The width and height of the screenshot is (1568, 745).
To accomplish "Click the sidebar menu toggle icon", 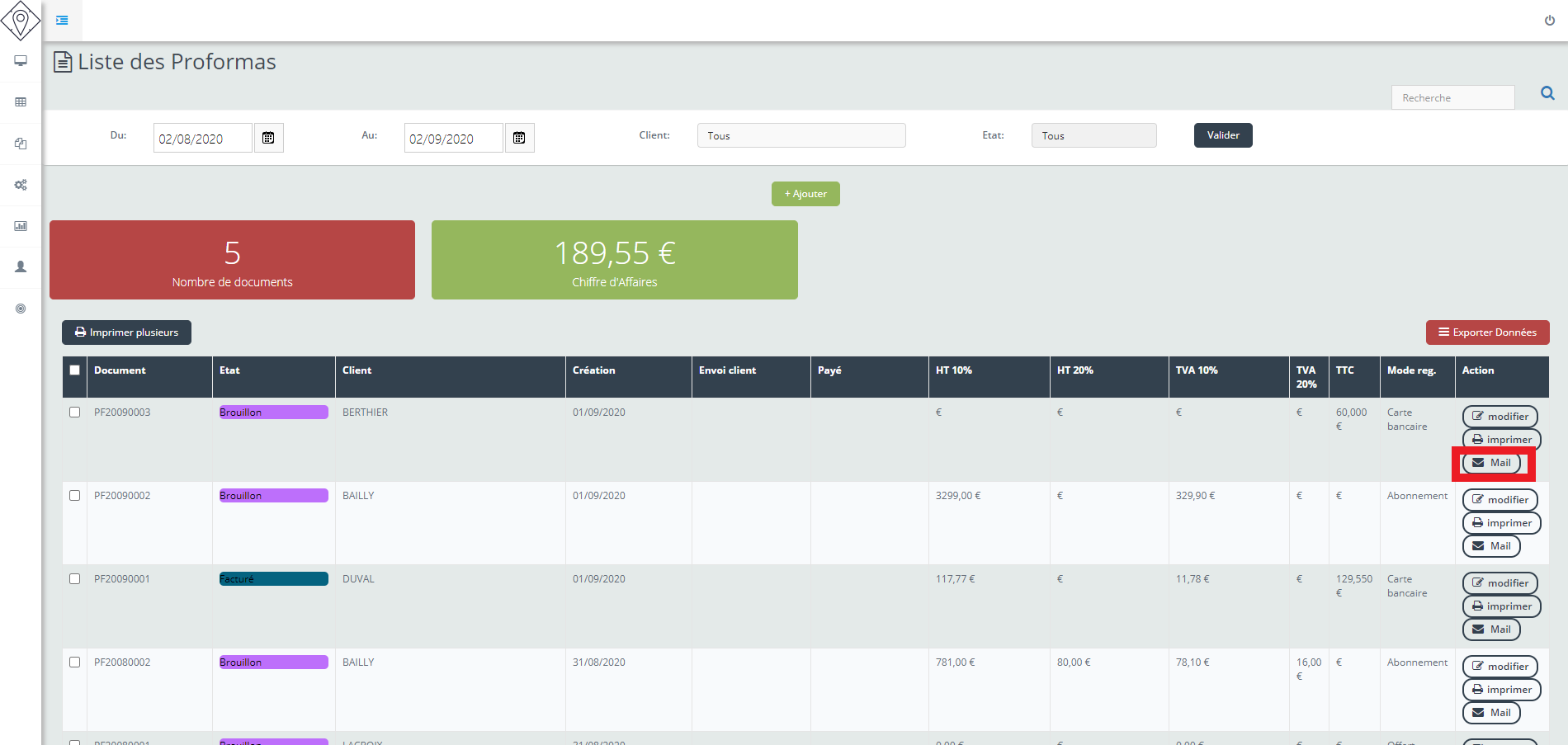I will coord(62,20).
